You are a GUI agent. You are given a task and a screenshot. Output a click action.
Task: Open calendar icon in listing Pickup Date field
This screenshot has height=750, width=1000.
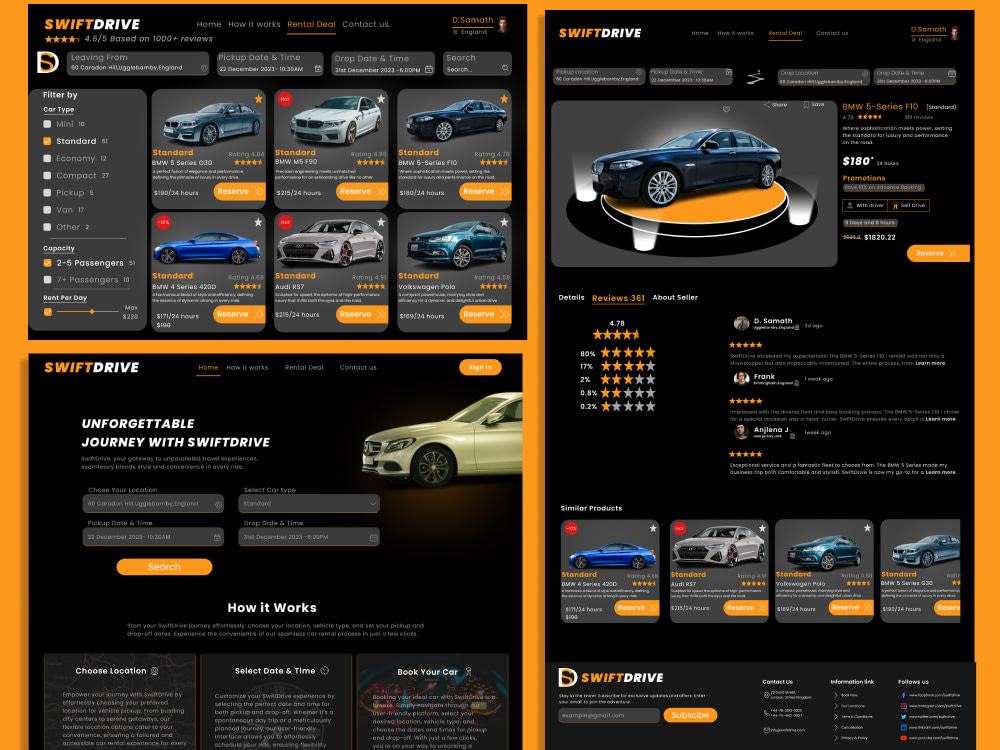click(x=318, y=69)
